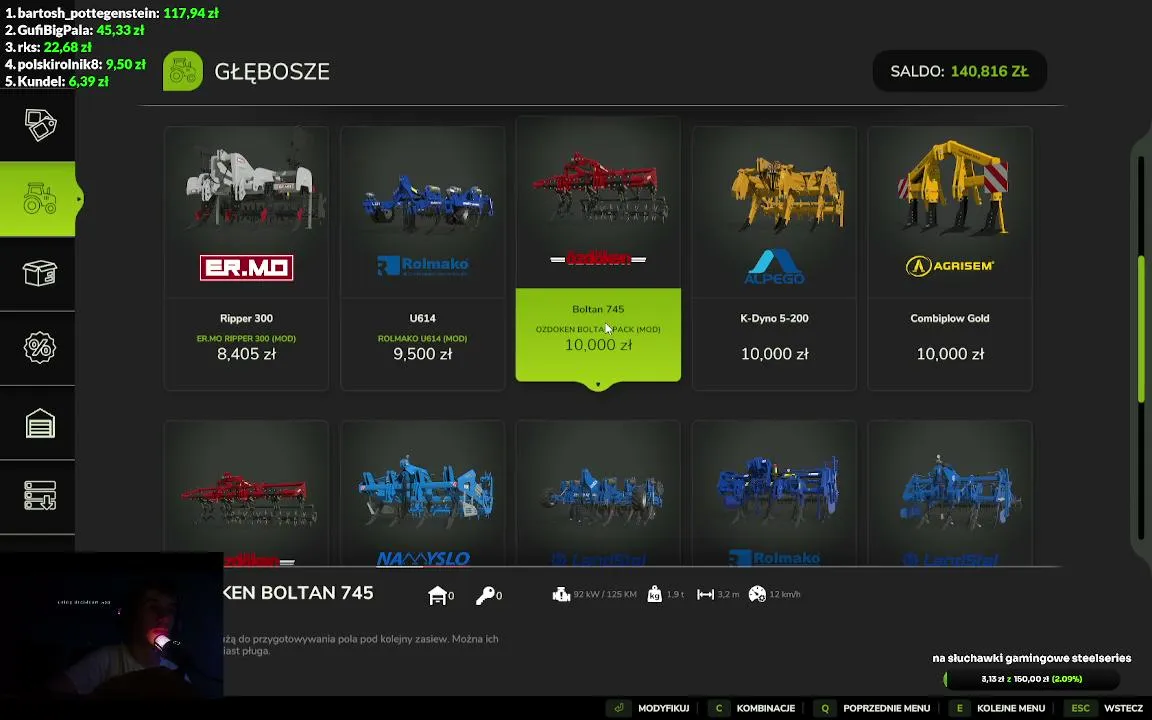1152x720 pixels.
Task: Click the ER.MO RIPPER 300 (MOD) label
Action: tap(246, 339)
